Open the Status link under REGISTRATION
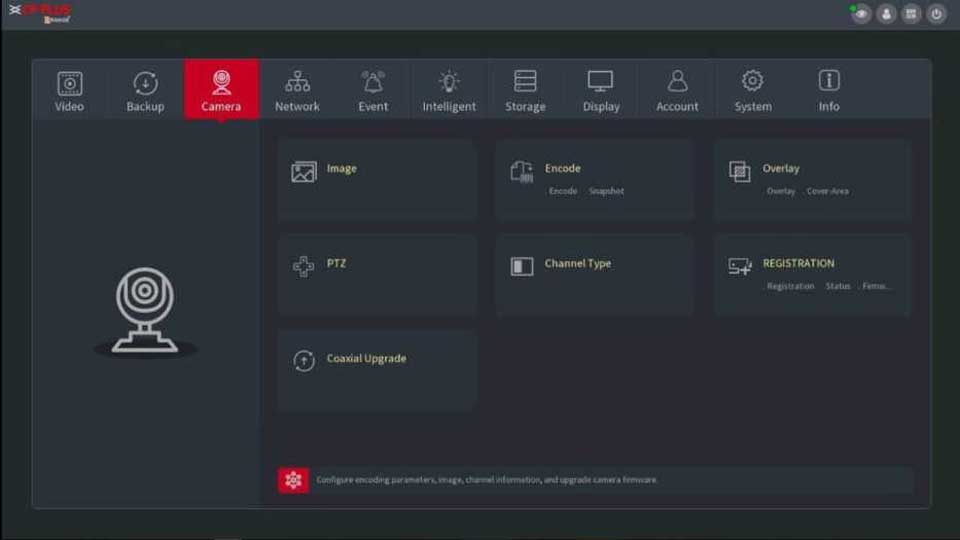The height and width of the screenshot is (540, 960). [x=838, y=286]
